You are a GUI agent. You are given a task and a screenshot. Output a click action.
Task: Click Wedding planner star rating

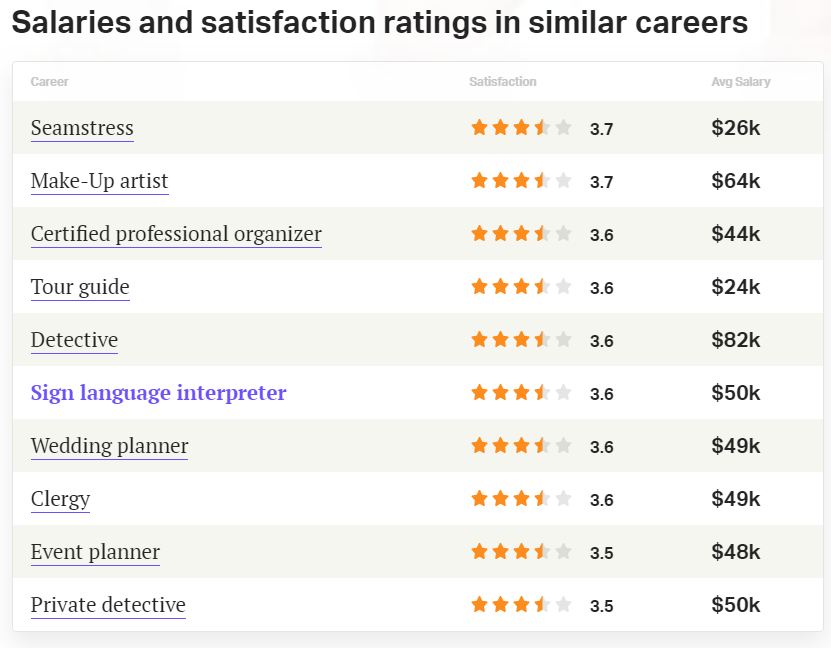pyautogui.click(x=521, y=446)
